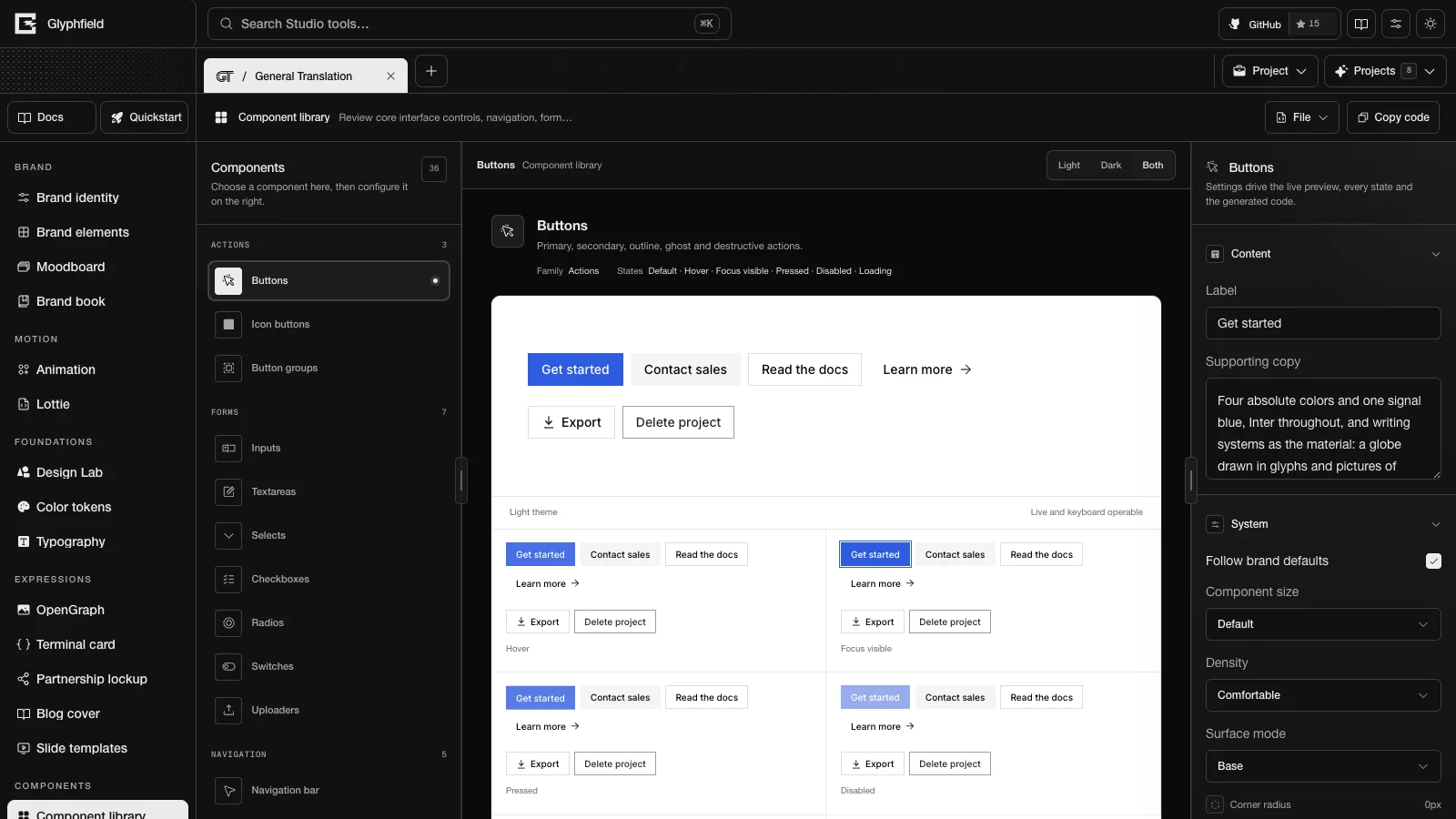Open Color tokens in sidebar

97,507
